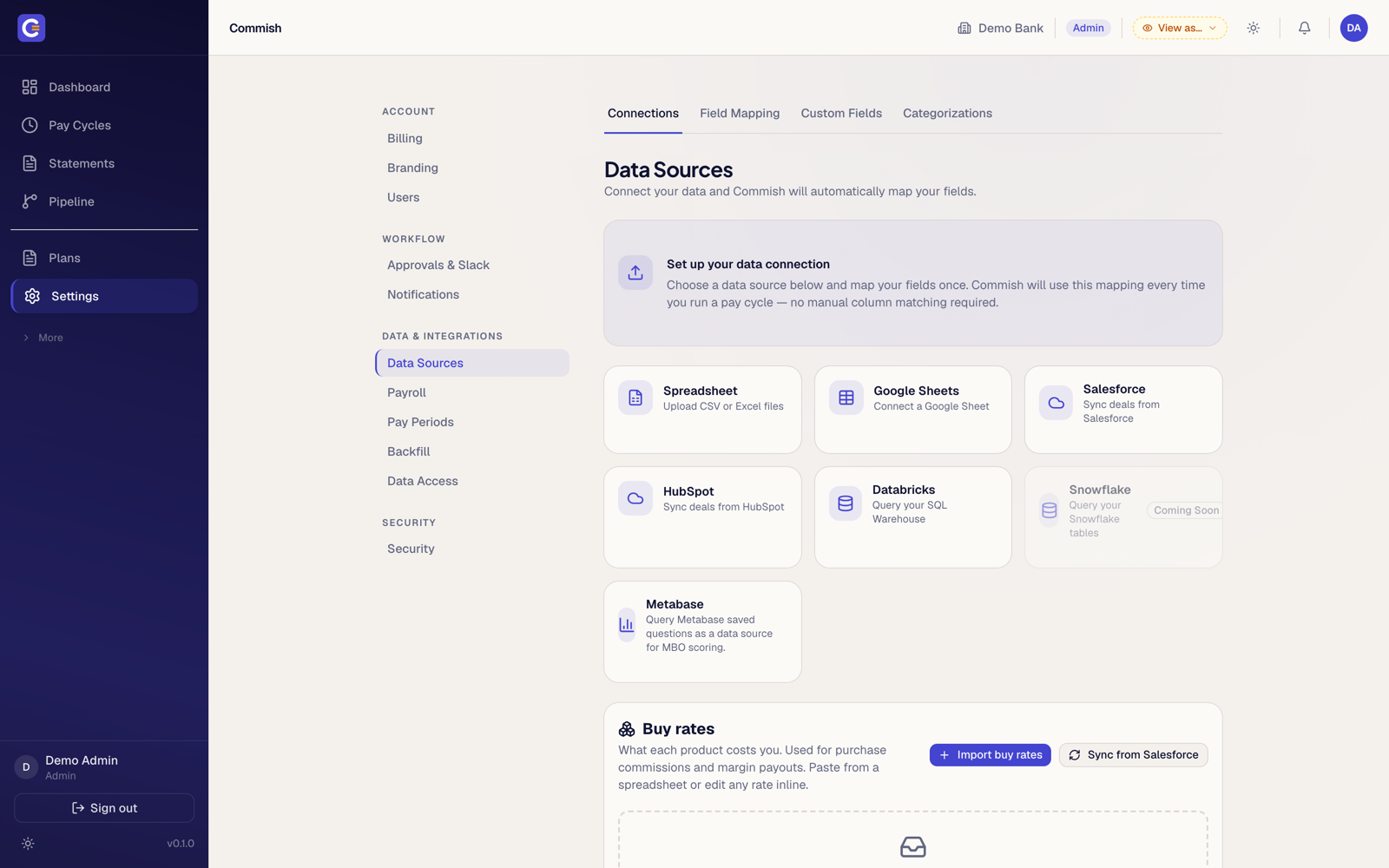1389x868 pixels.
Task: Open Billing settings
Action: pos(472,138)
